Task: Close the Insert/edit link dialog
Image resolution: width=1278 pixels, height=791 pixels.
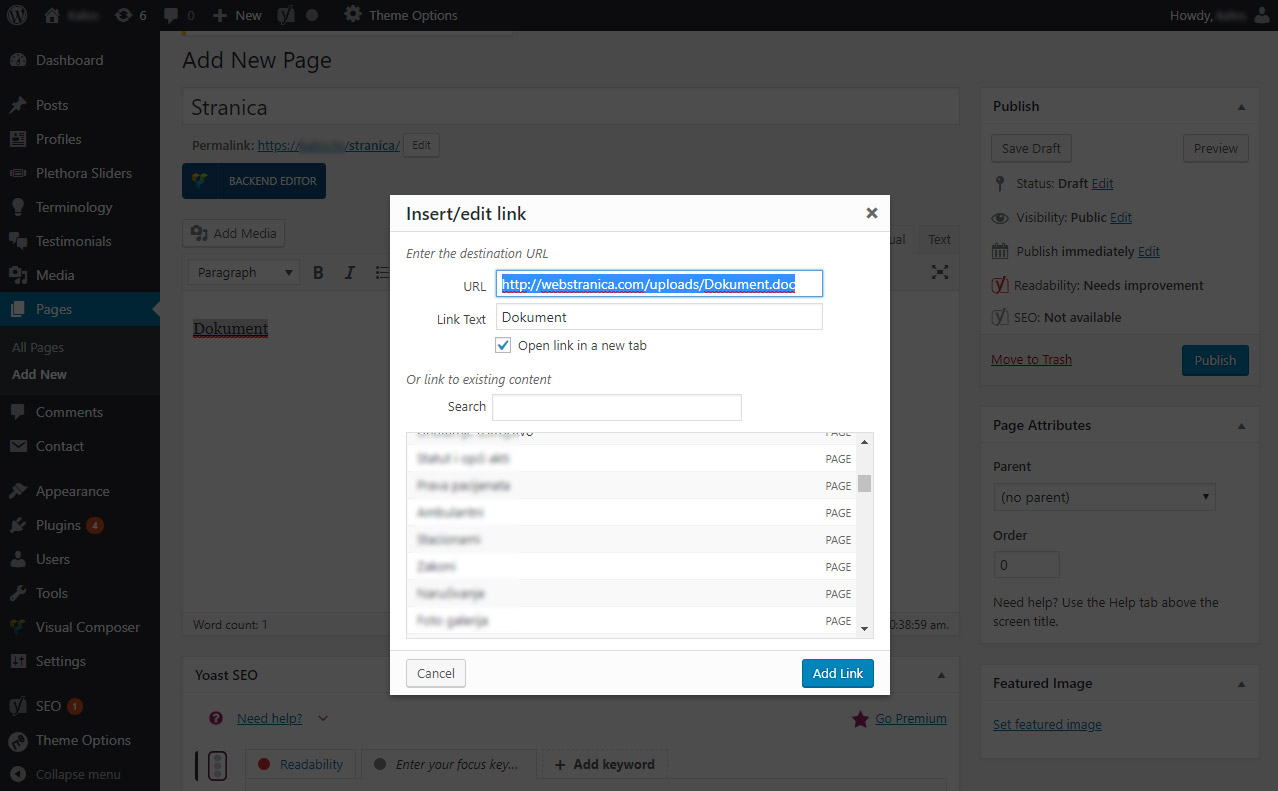Action: (871, 213)
